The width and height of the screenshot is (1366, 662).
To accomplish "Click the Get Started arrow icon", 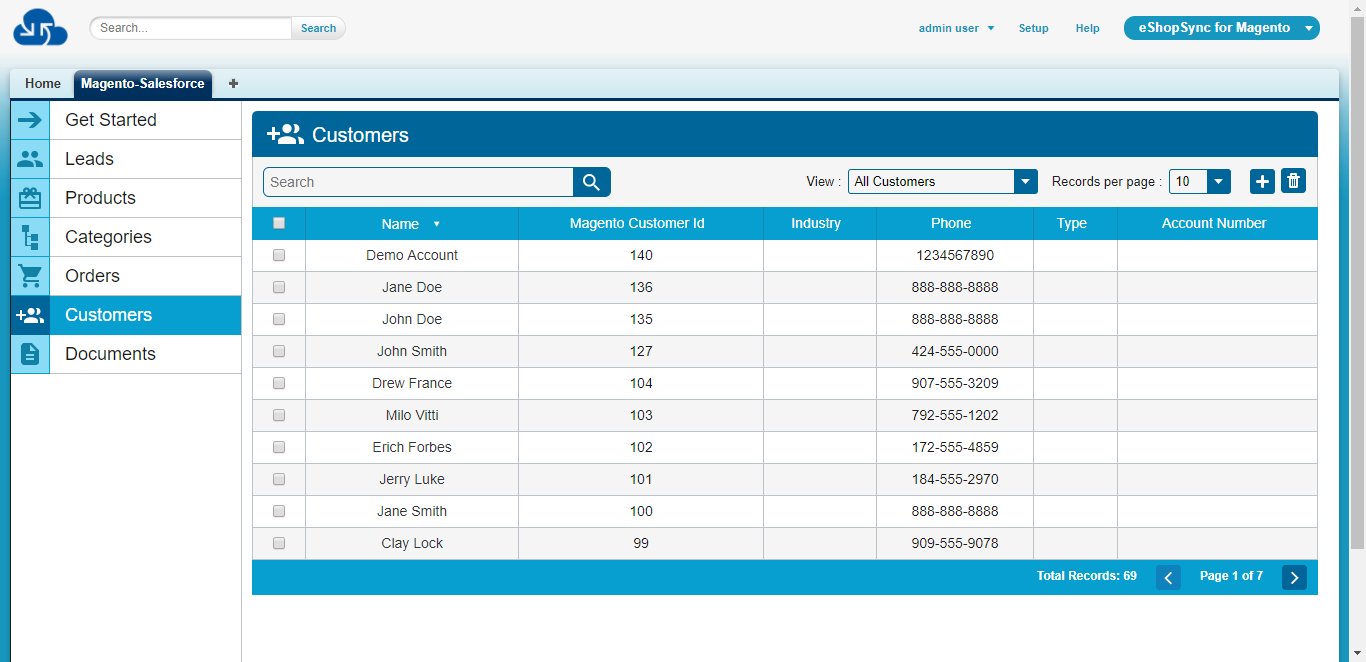I will pyautogui.click(x=30, y=120).
